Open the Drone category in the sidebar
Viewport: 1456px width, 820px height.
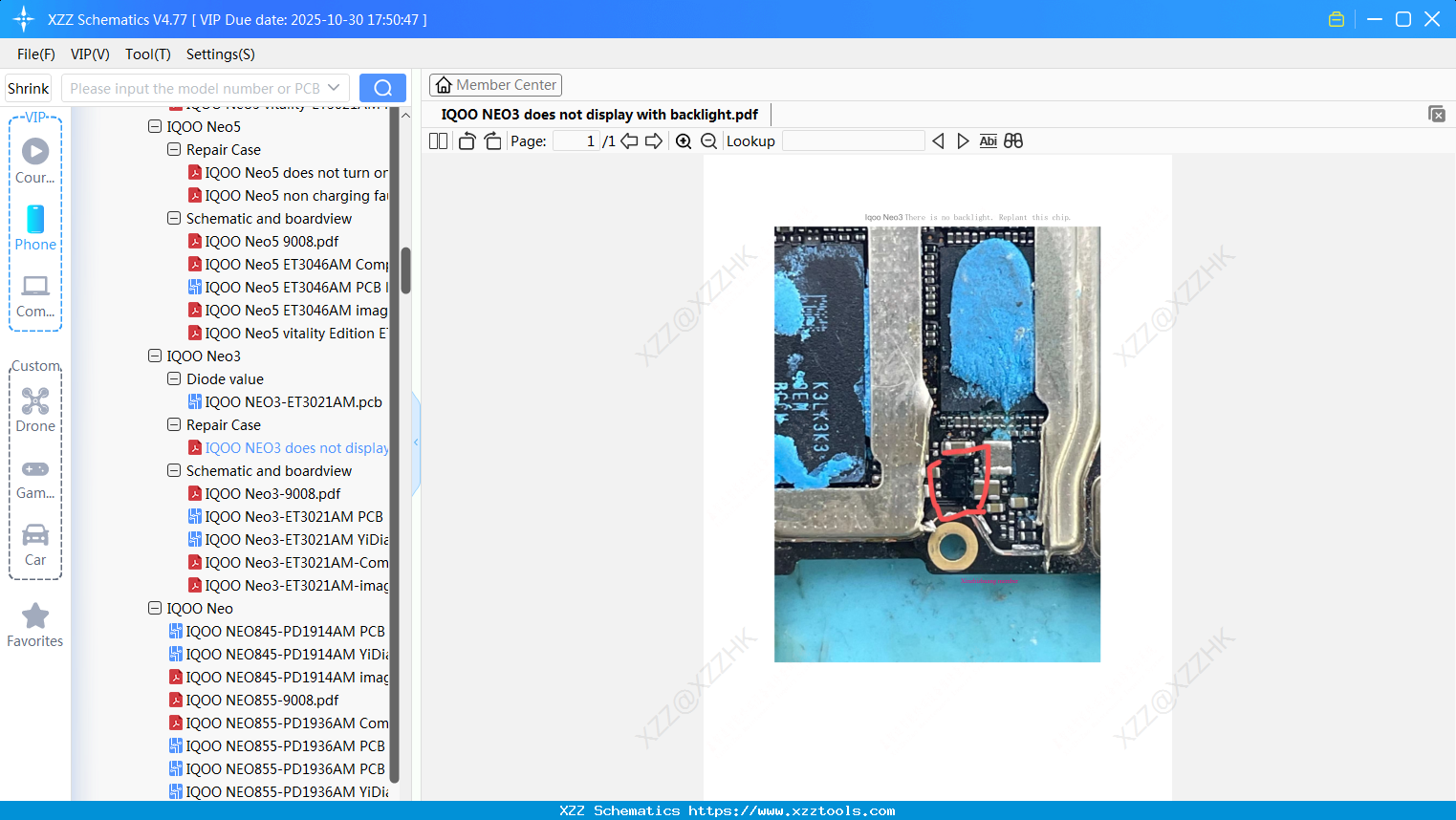[x=35, y=411]
